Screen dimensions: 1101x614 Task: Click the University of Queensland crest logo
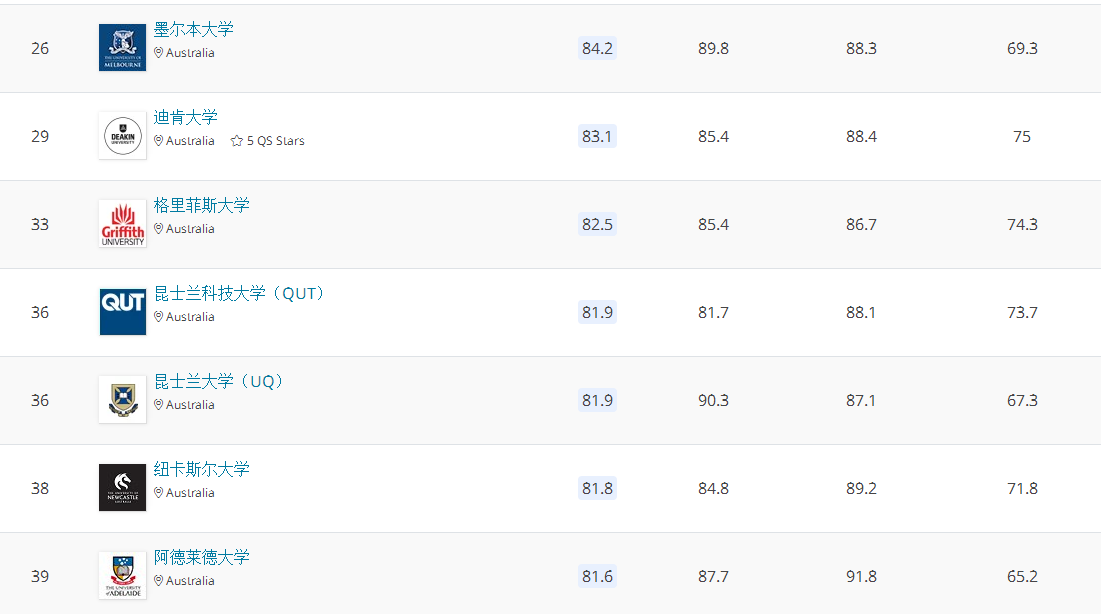point(122,400)
